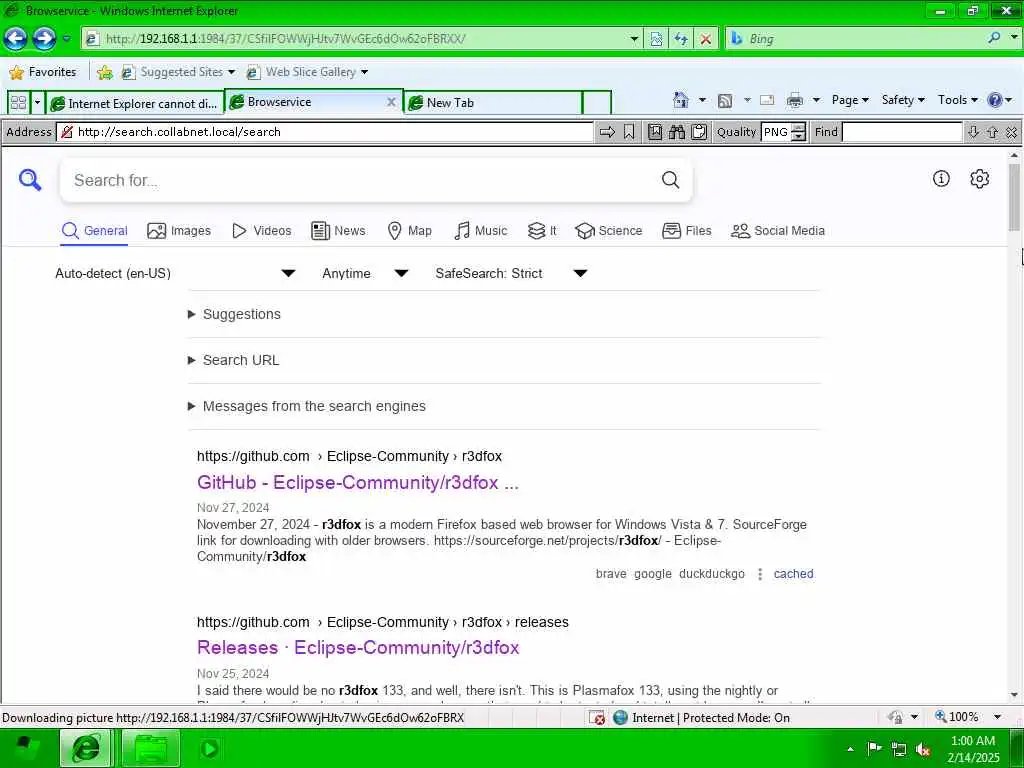Click the Print icon
Screen dimensions: 1024x768
[795, 100]
